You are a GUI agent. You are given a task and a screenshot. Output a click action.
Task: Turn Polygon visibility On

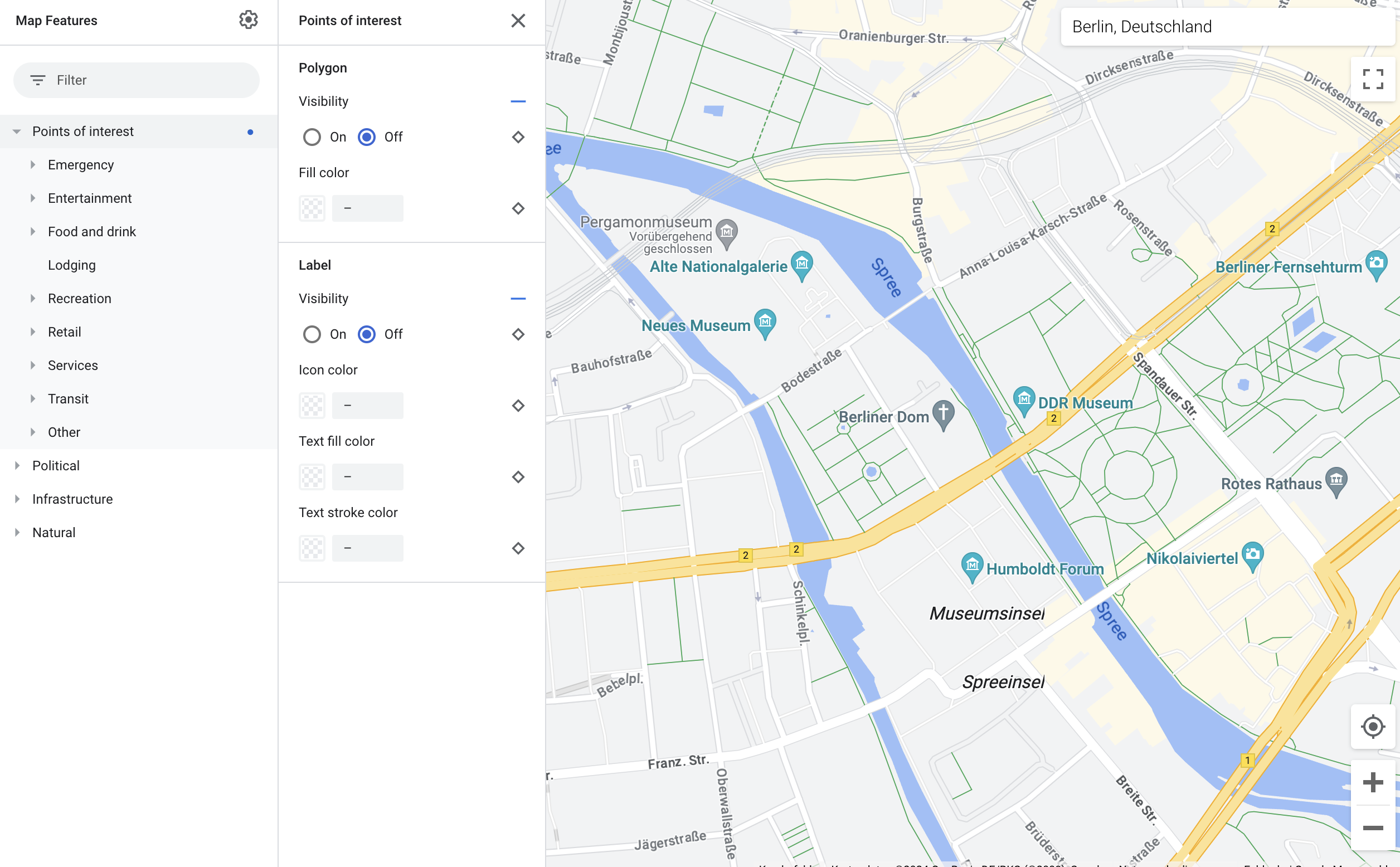312,137
